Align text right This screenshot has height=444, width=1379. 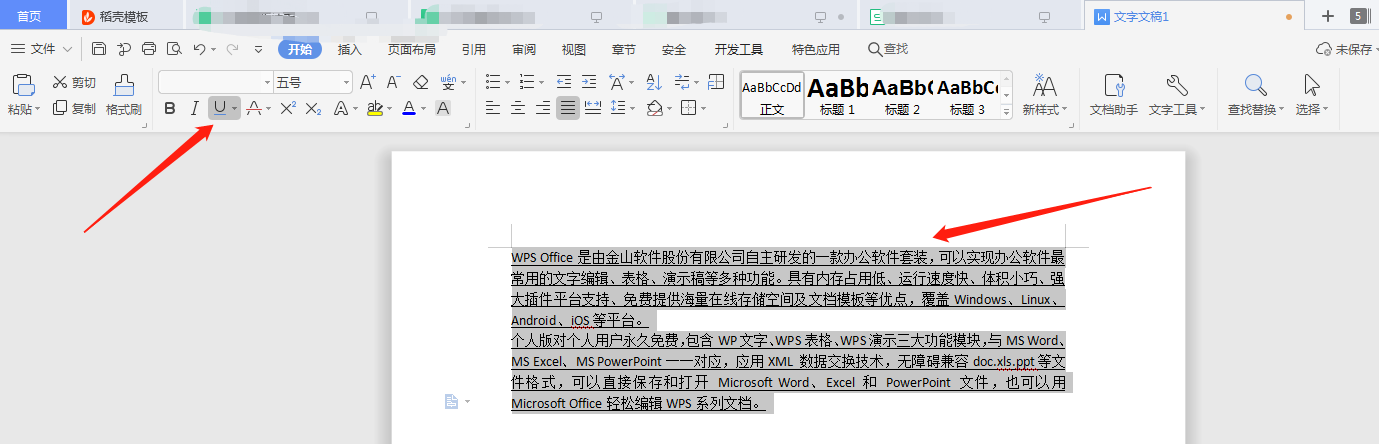(543, 108)
